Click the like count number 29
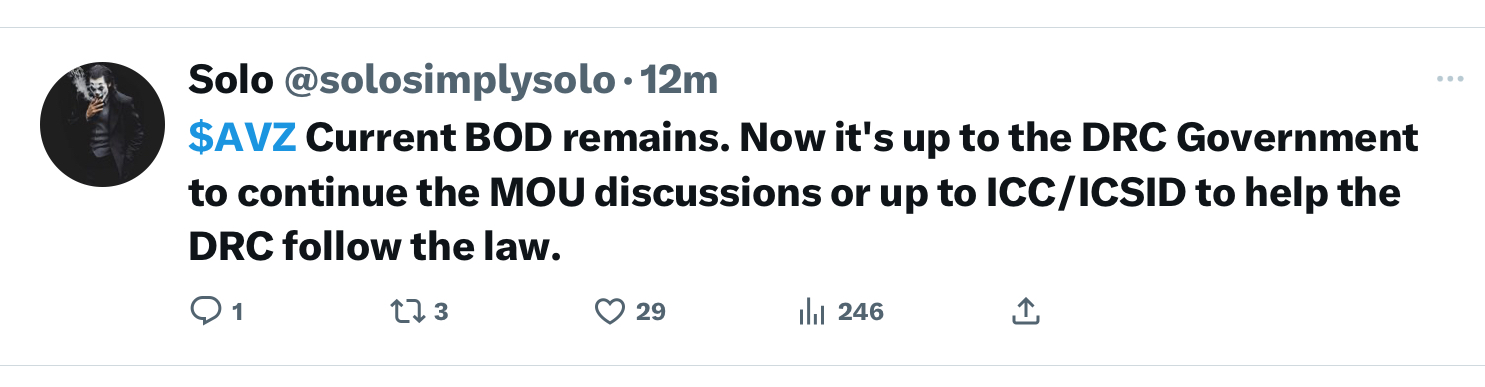Image resolution: width=1485 pixels, height=387 pixels. click(651, 313)
